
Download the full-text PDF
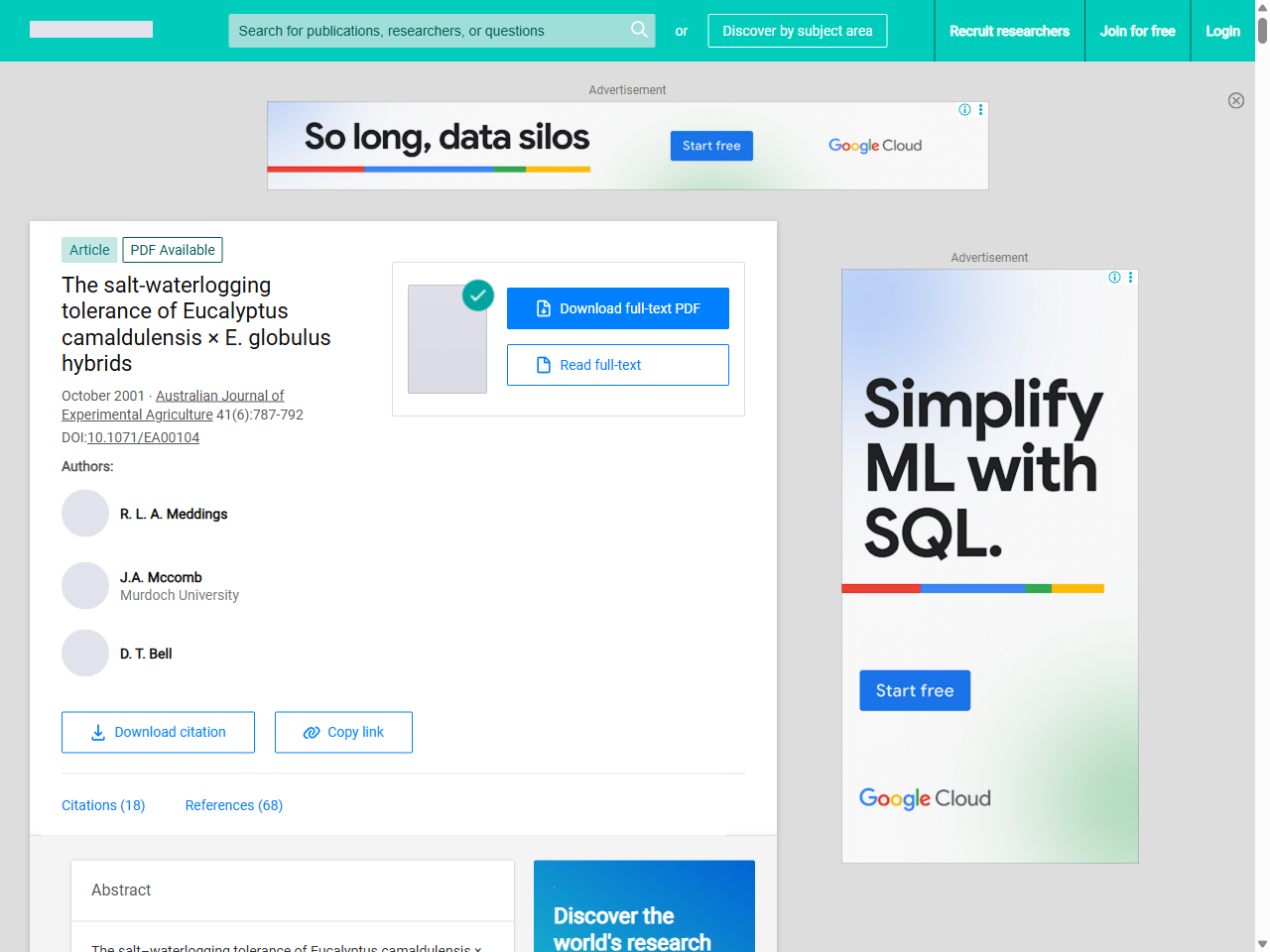click(617, 308)
